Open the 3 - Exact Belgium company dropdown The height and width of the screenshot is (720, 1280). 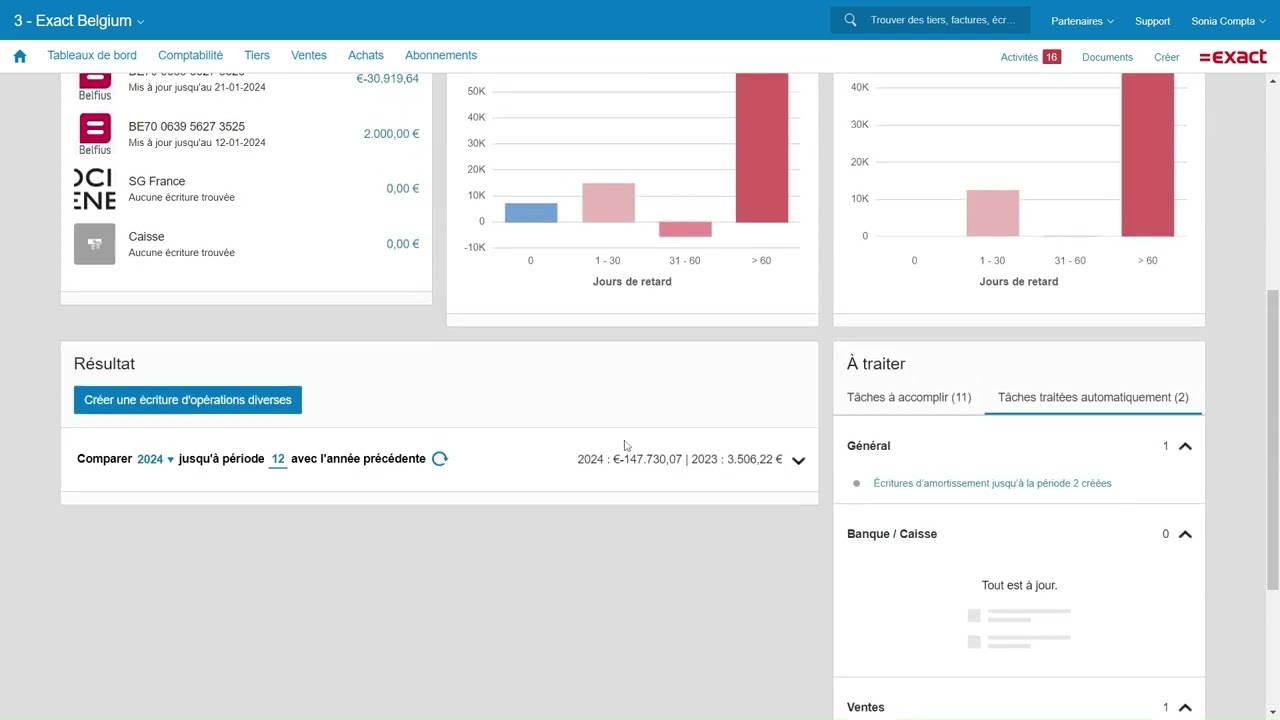point(79,21)
